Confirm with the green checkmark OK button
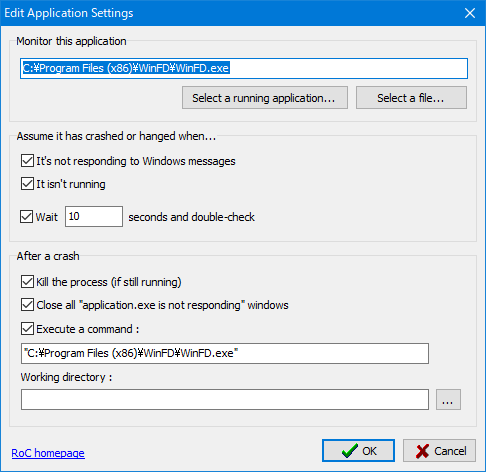This screenshot has width=486, height=472. pos(358,451)
